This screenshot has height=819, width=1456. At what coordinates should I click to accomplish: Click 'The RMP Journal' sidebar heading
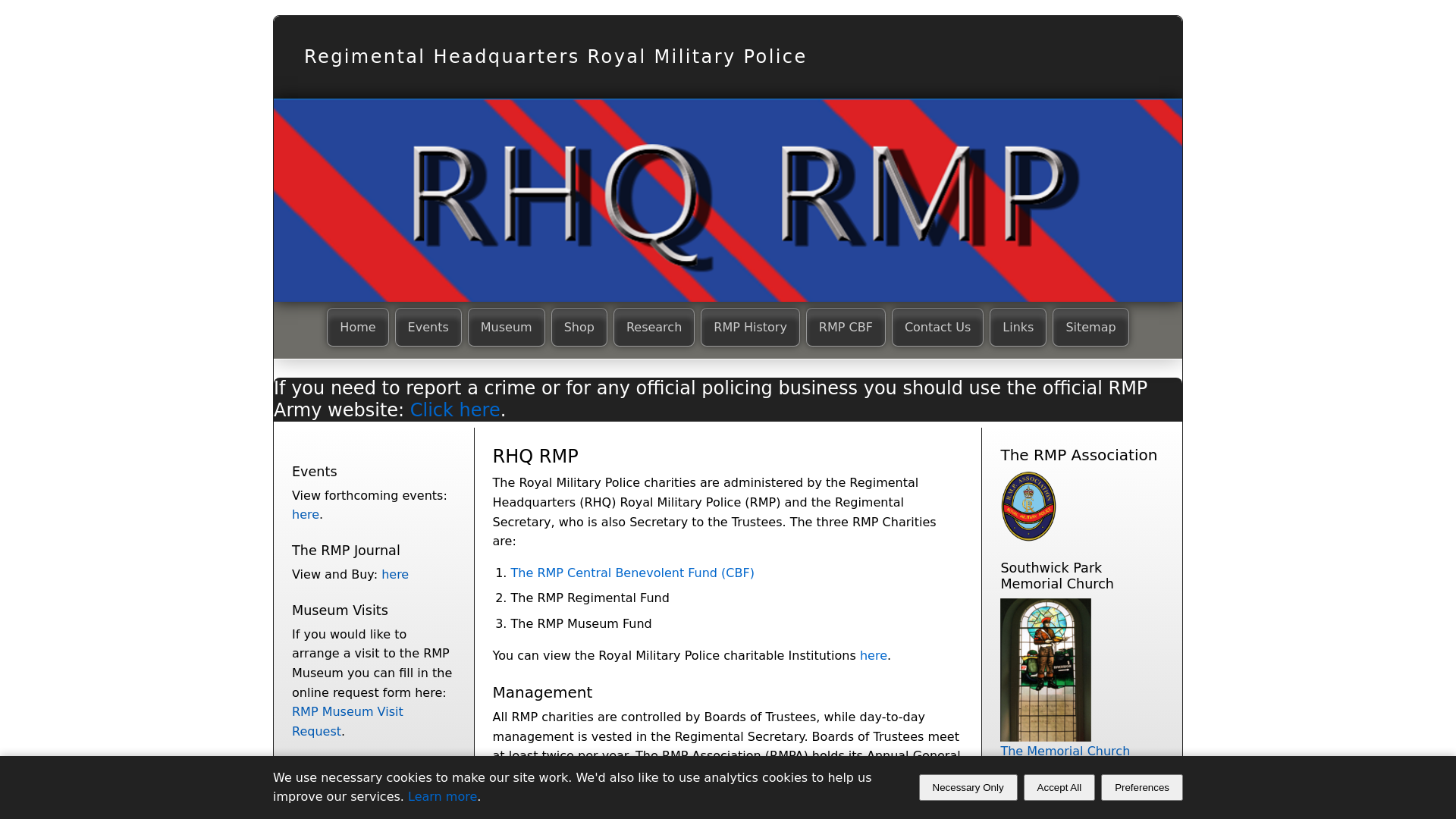coord(346,551)
